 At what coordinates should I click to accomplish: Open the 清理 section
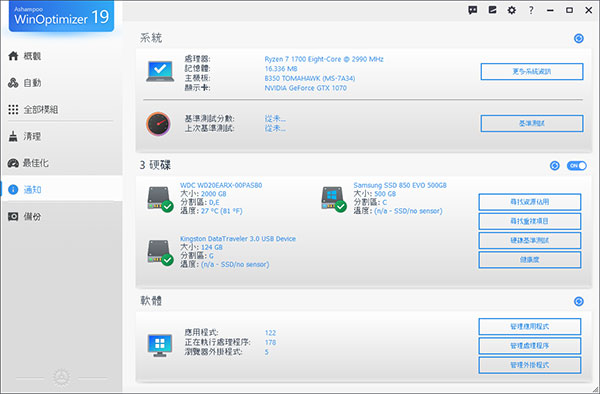tap(61, 136)
